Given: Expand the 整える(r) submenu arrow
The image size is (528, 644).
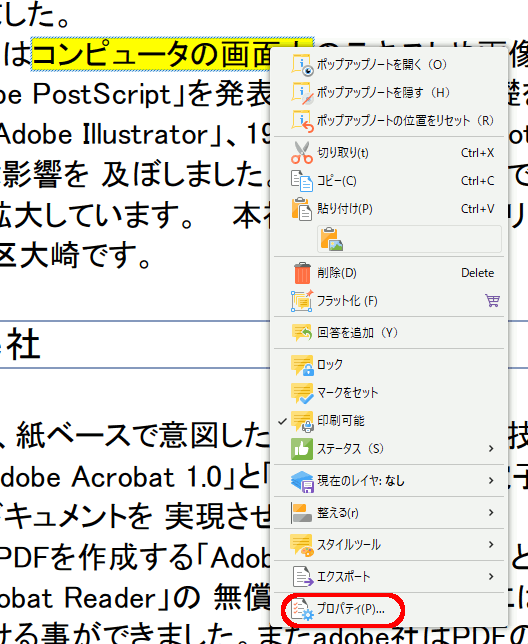Looking at the screenshot, I should coord(491,513).
